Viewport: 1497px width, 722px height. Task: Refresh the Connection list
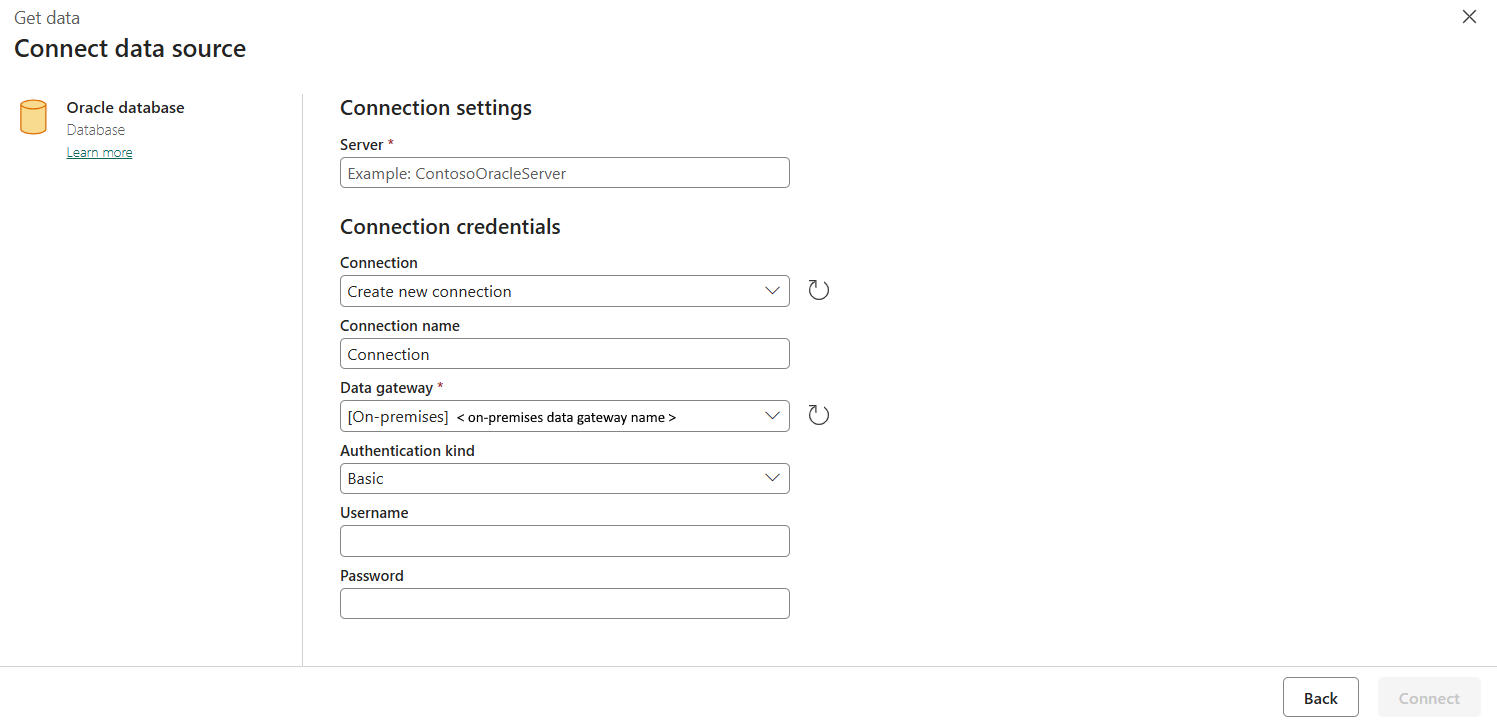pyautogui.click(x=818, y=290)
